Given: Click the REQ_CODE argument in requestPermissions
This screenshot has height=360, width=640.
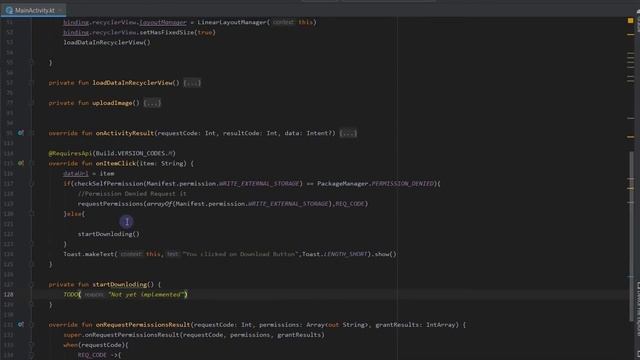Looking at the screenshot, I should pos(350,204).
